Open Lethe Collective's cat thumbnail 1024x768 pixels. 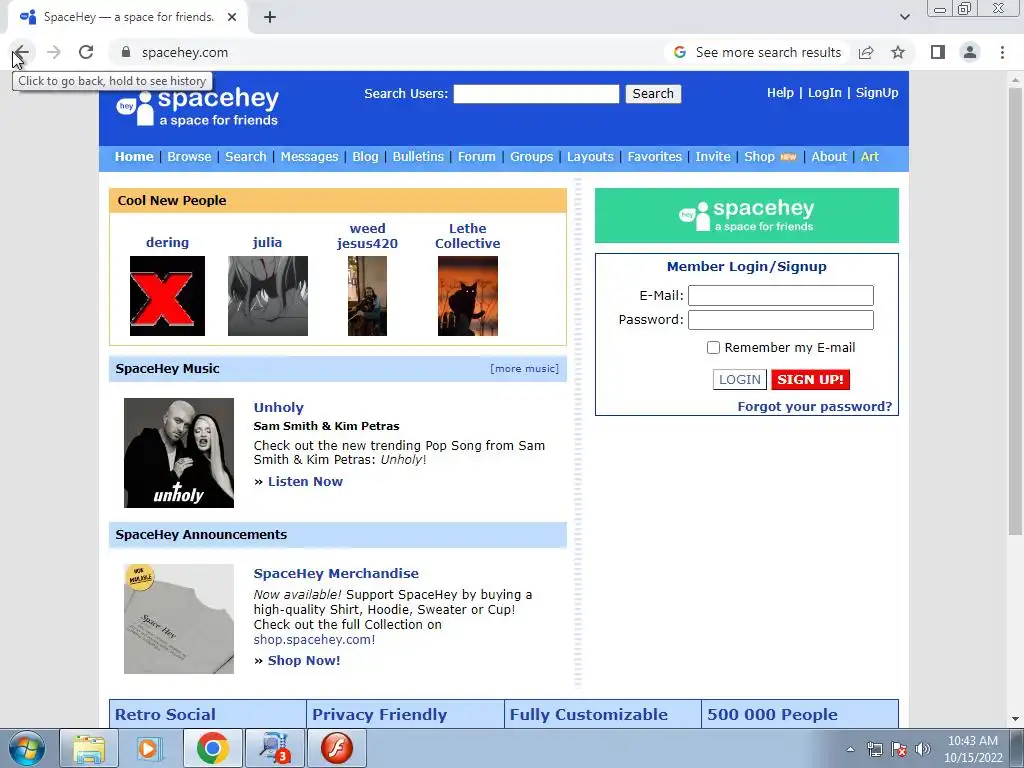(468, 296)
